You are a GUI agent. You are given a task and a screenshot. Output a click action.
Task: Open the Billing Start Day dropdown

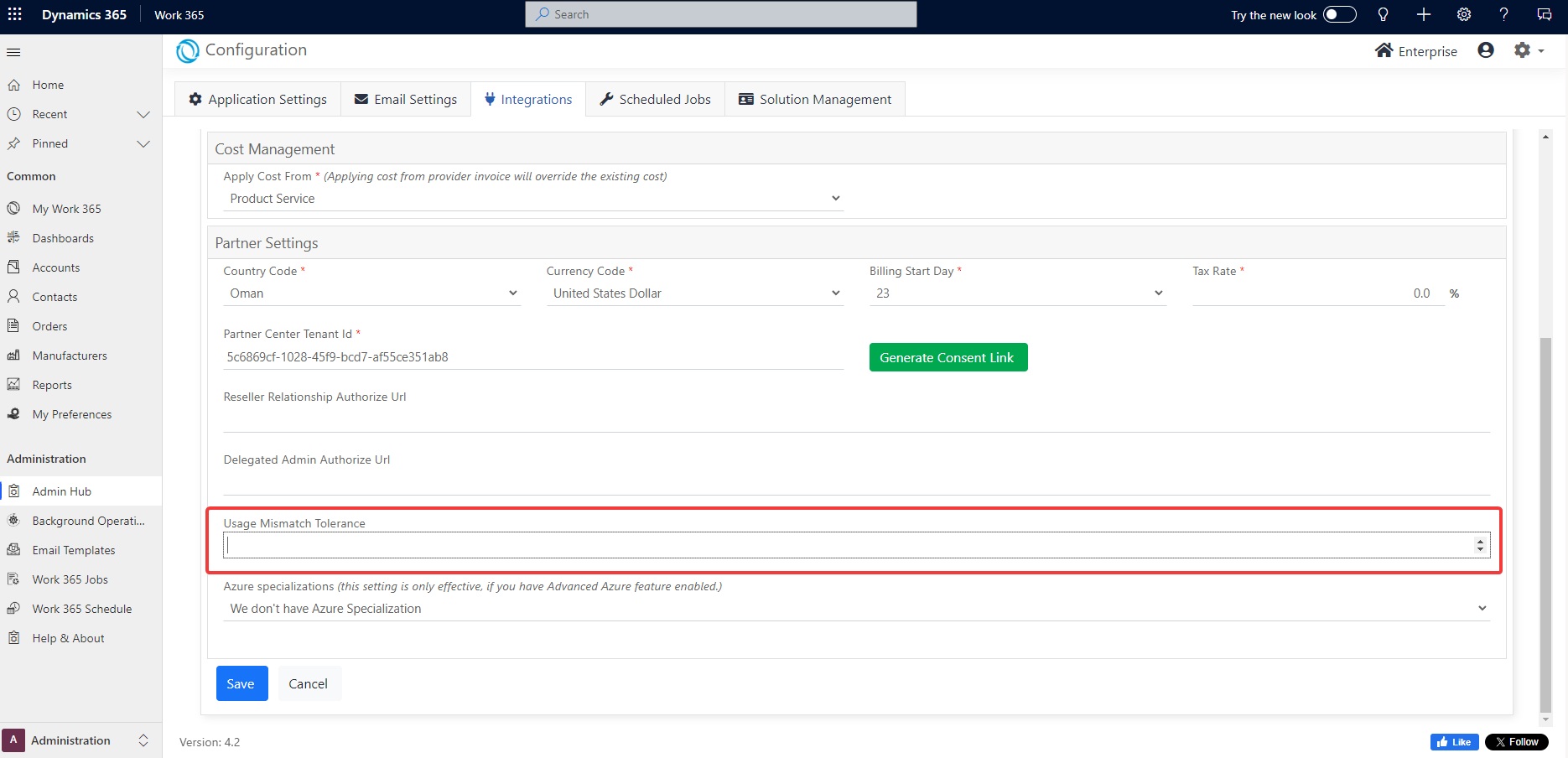[x=1018, y=293]
